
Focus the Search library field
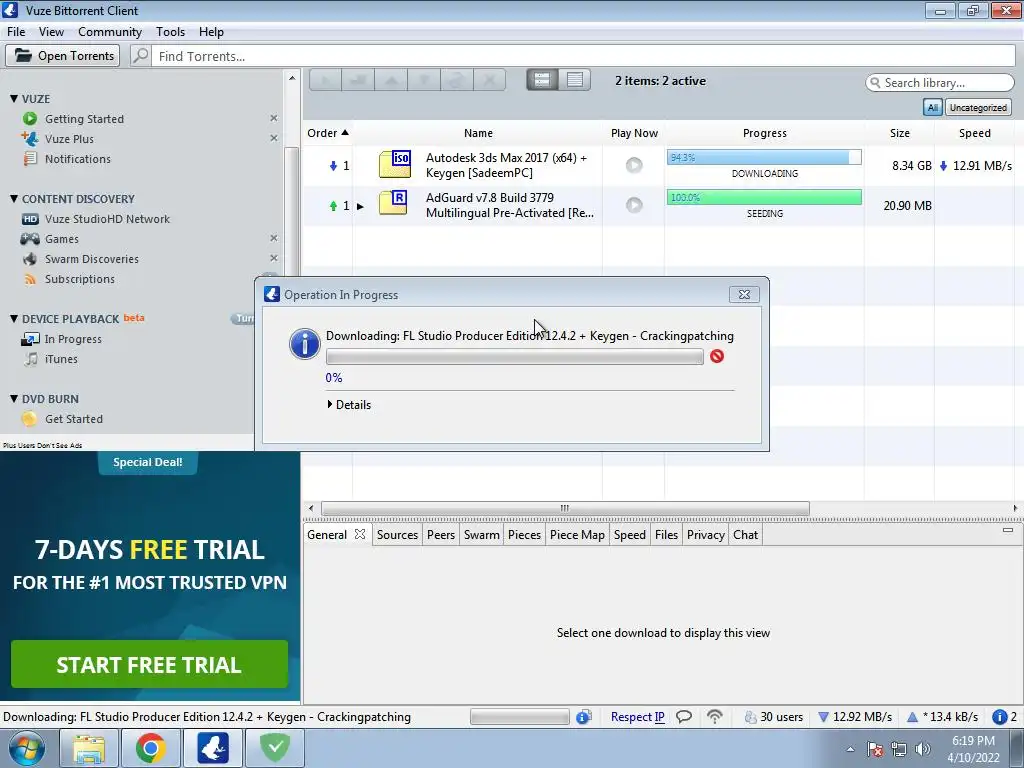coord(940,83)
